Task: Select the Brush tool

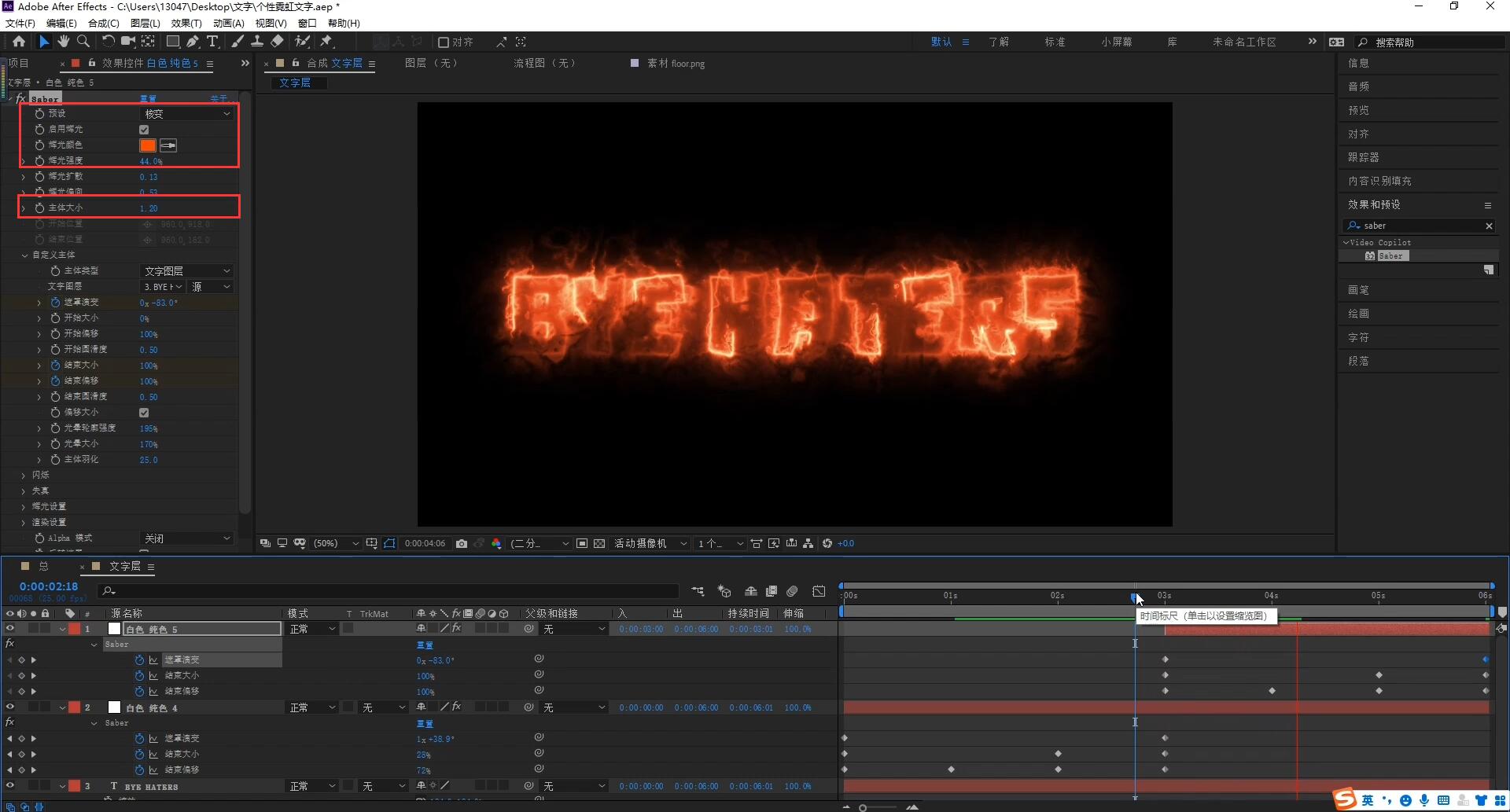Action: point(238,42)
